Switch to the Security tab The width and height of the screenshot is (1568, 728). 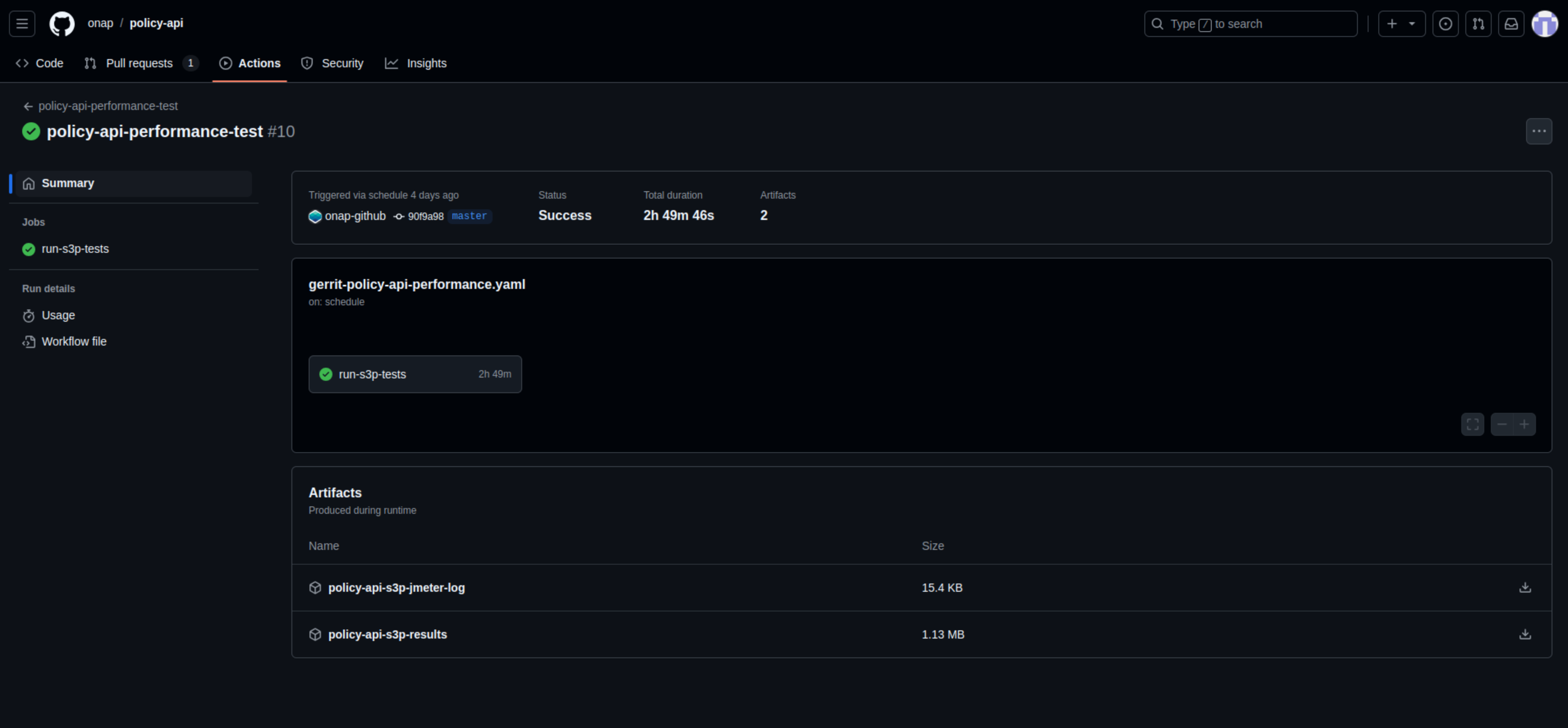pyautogui.click(x=332, y=63)
